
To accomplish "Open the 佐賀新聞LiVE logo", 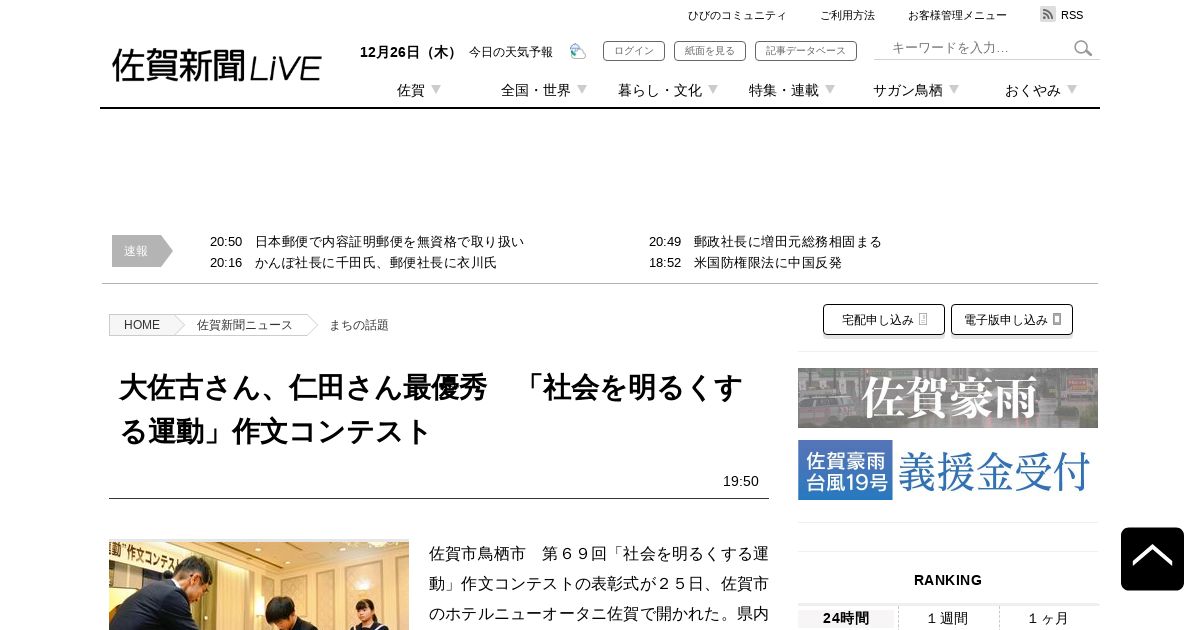I will 217,66.
